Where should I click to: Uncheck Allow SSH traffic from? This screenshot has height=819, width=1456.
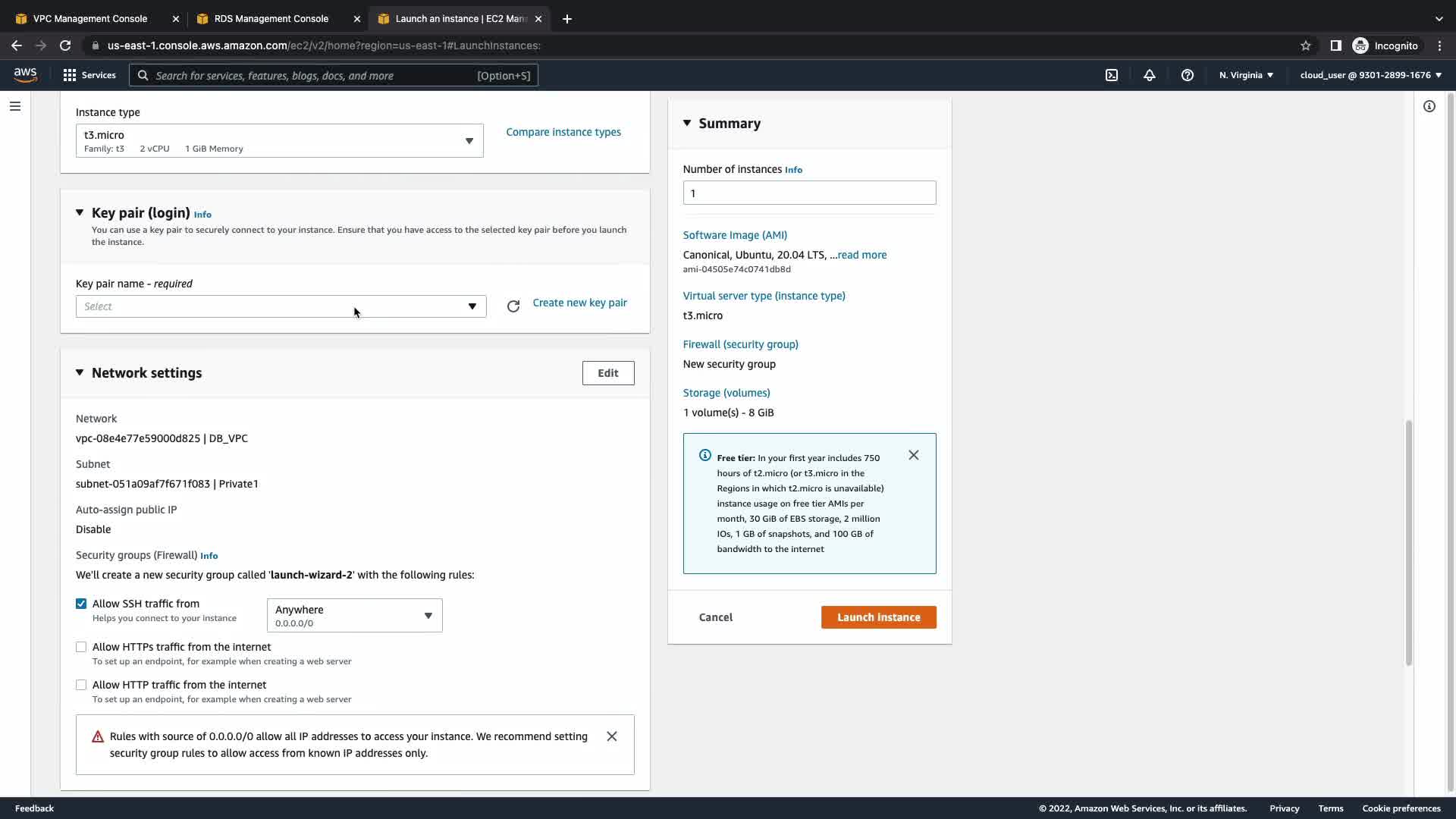point(81,604)
